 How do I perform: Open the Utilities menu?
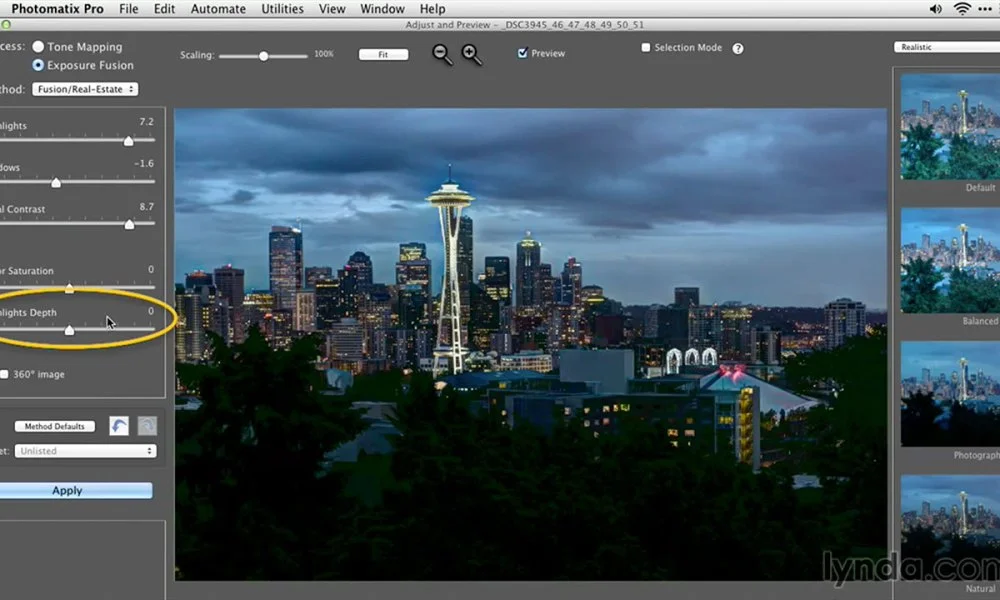point(283,9)
